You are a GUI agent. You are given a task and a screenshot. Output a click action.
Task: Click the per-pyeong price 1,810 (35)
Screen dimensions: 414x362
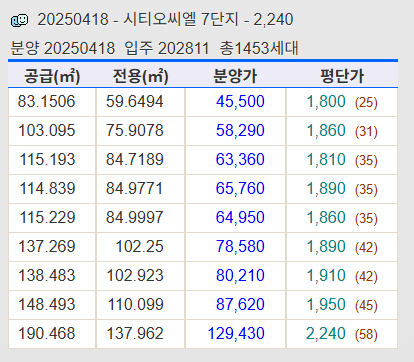tap(342, 159)
